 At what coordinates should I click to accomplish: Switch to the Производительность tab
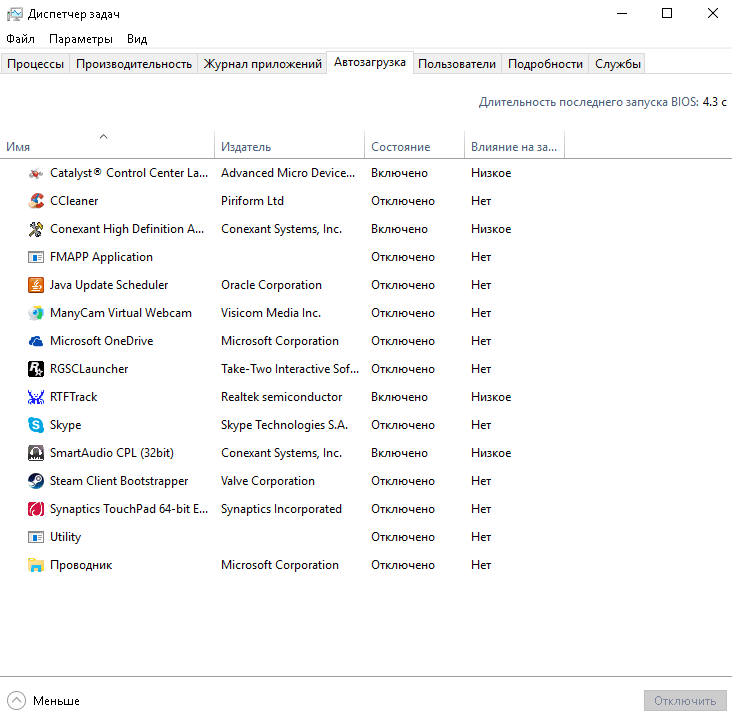(x=134, y=64)
